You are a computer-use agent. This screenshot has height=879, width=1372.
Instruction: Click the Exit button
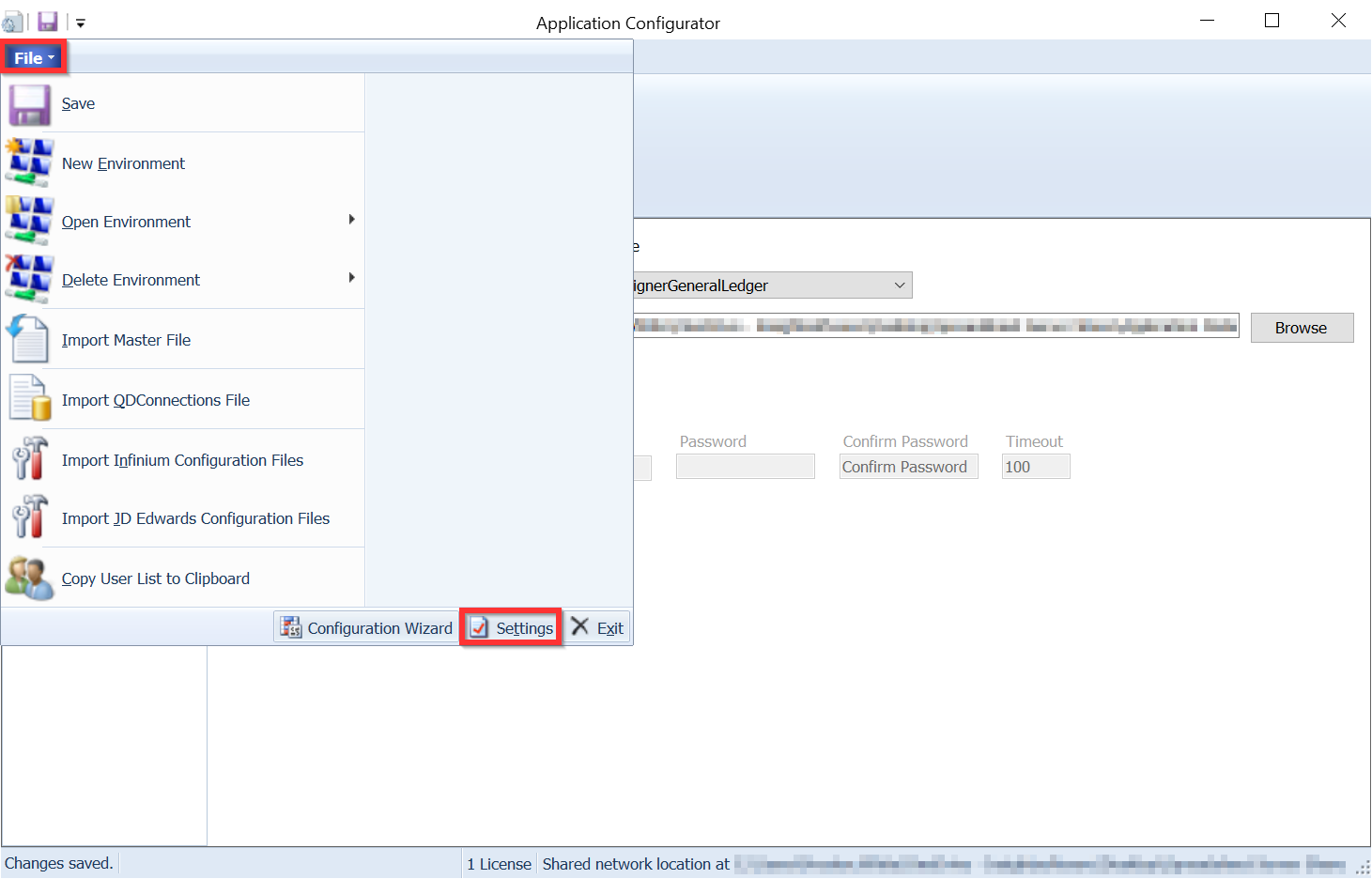[x=597, y=627]
